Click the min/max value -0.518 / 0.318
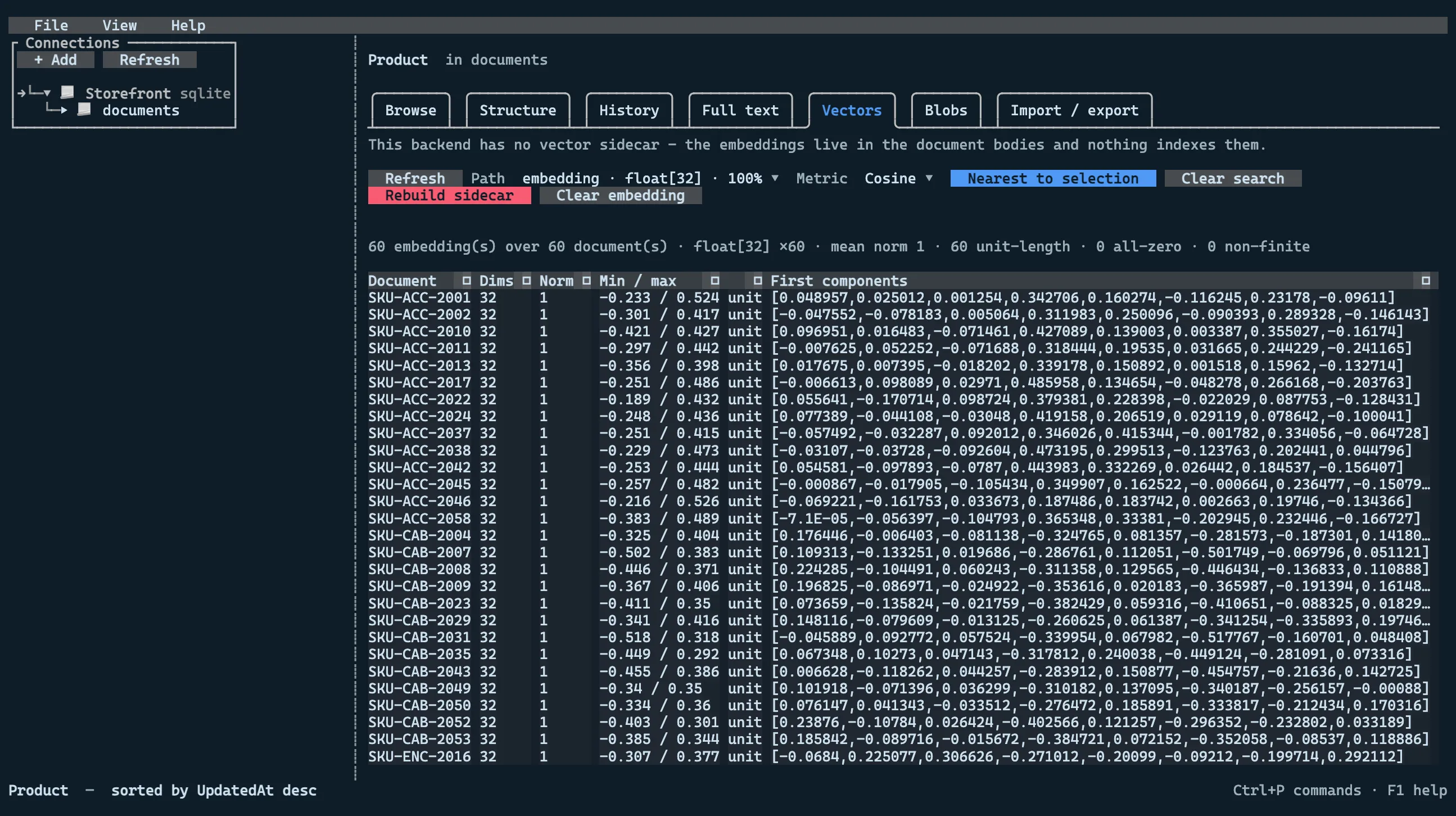1456x816 pixels. 659,638
